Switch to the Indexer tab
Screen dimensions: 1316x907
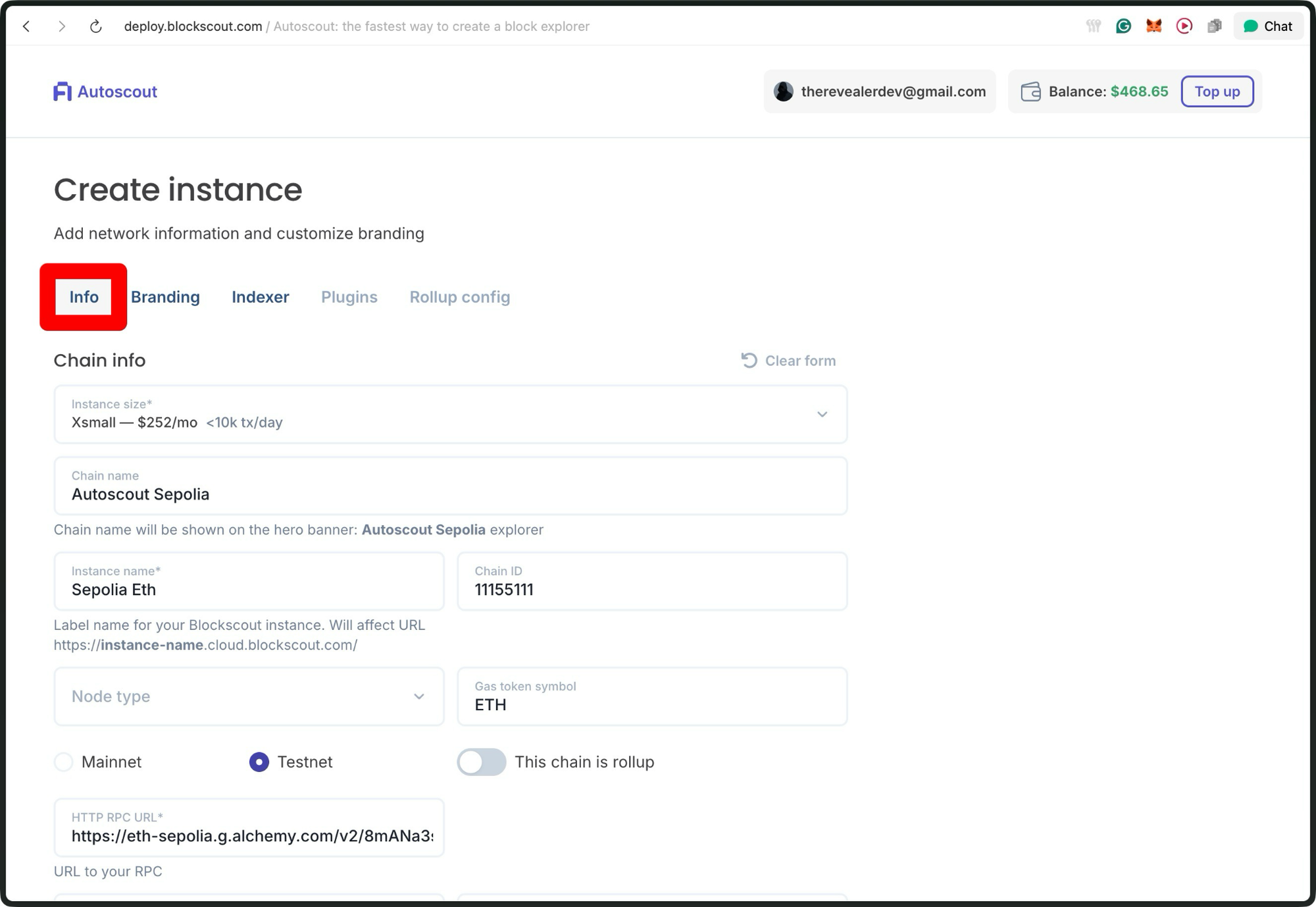[x=260, y=297]
